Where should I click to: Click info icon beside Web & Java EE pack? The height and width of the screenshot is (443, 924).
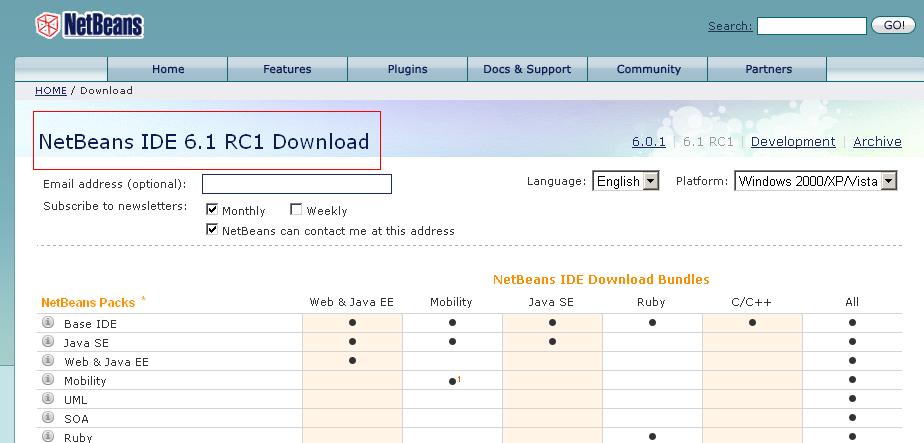click(x=48, y=360)
